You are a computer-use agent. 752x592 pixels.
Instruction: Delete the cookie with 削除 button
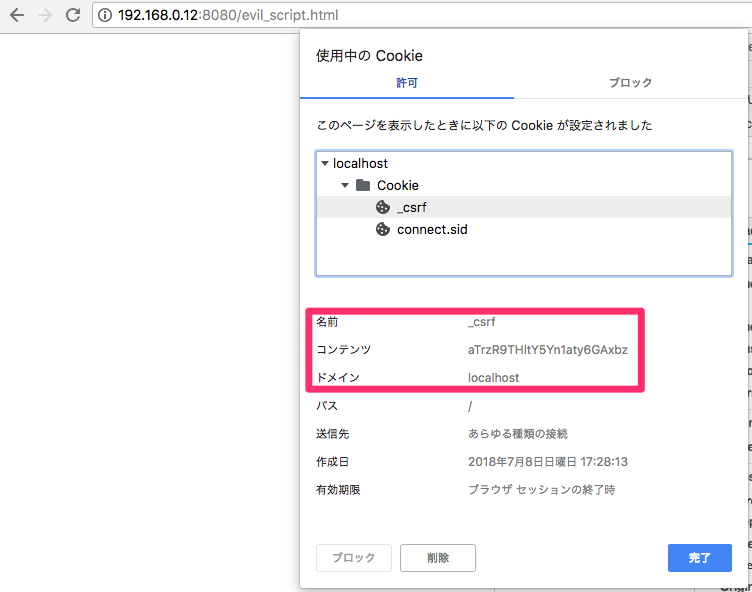pos(438,558)
